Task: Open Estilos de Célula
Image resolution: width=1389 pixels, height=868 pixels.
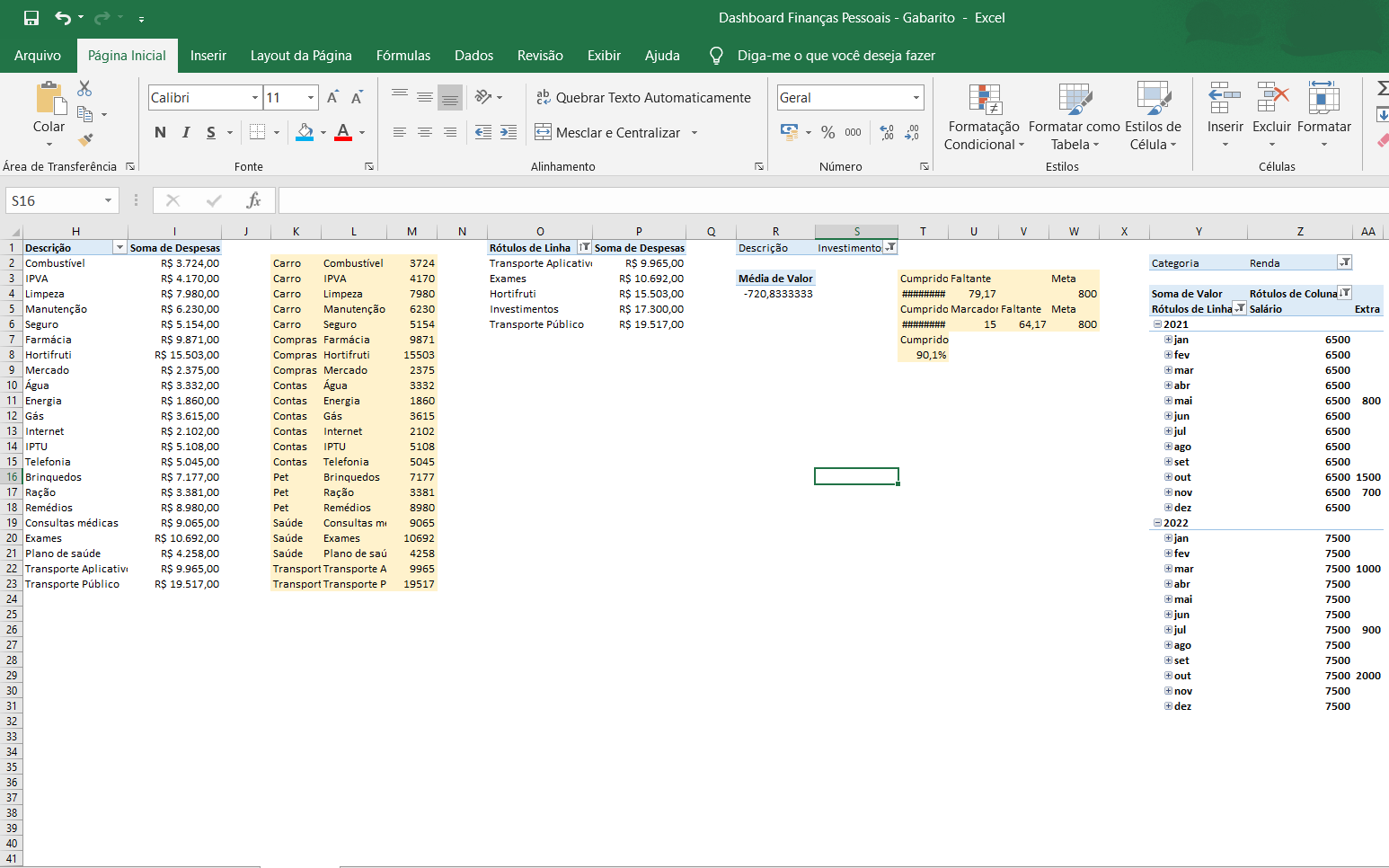Action: 1154,117
